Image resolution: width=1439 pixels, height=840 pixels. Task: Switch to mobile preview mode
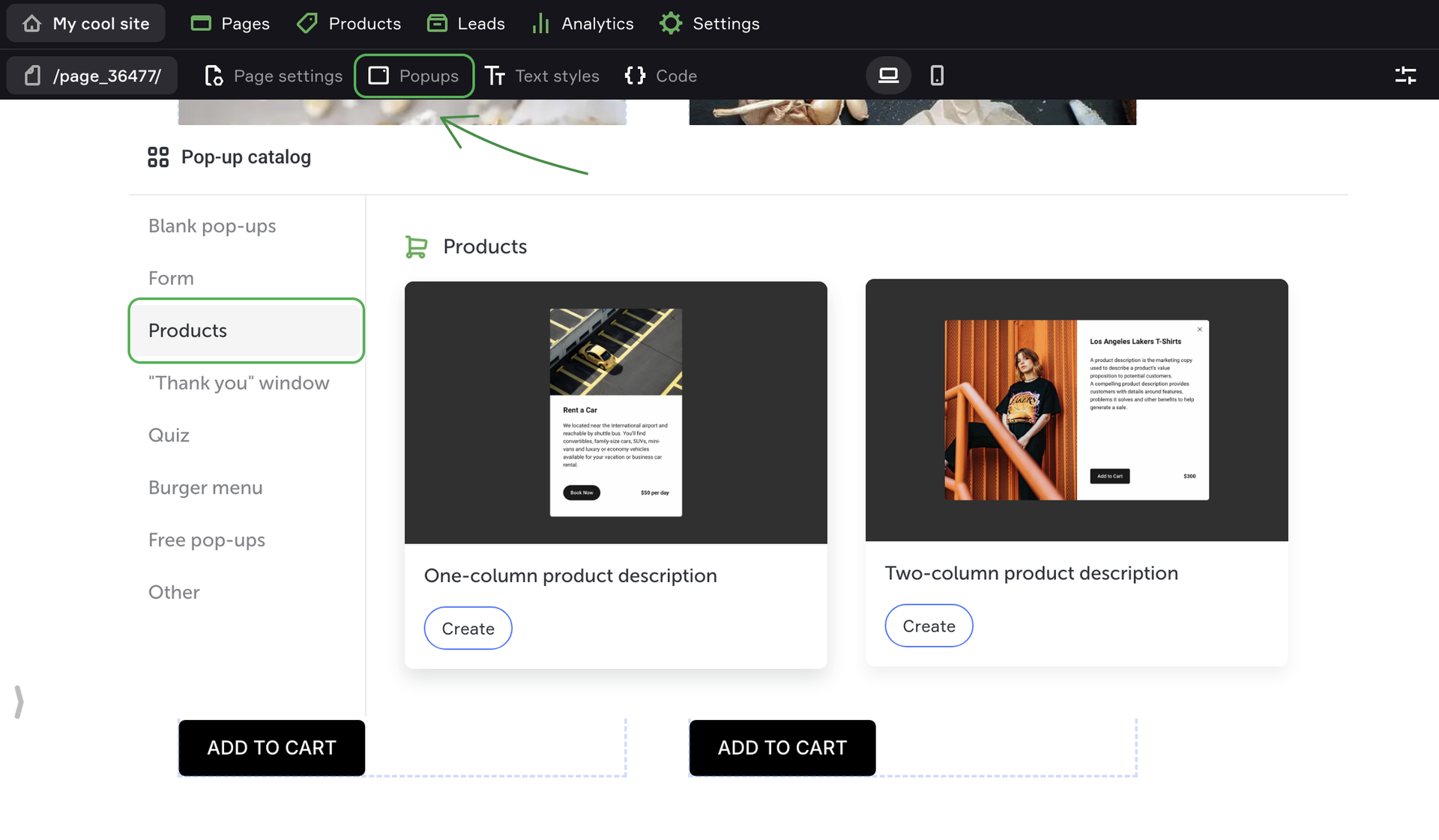pos(937,75)
